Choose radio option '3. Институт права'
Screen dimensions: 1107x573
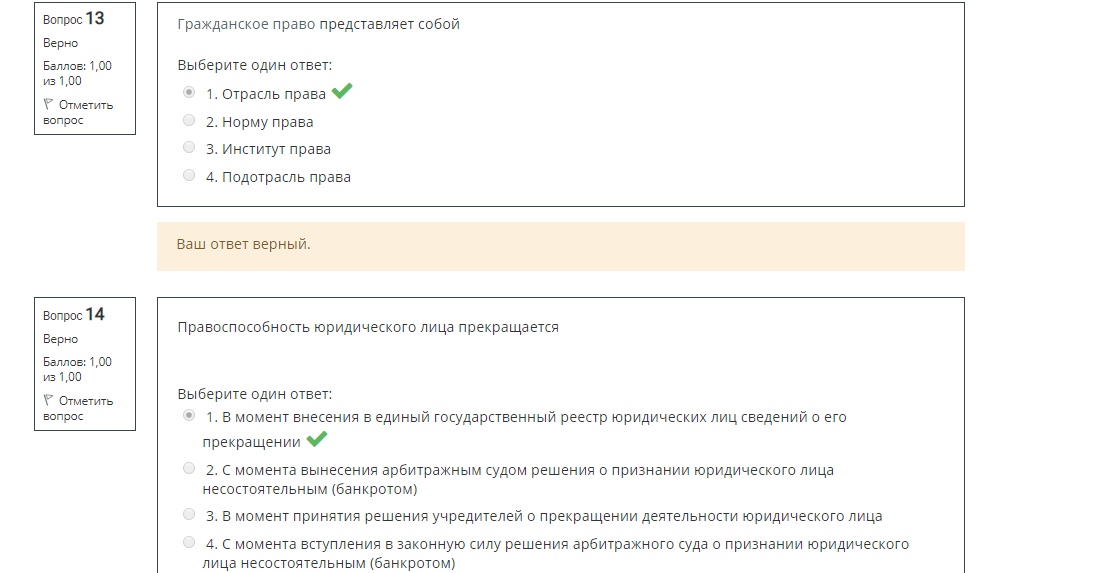tap(189, 147)
